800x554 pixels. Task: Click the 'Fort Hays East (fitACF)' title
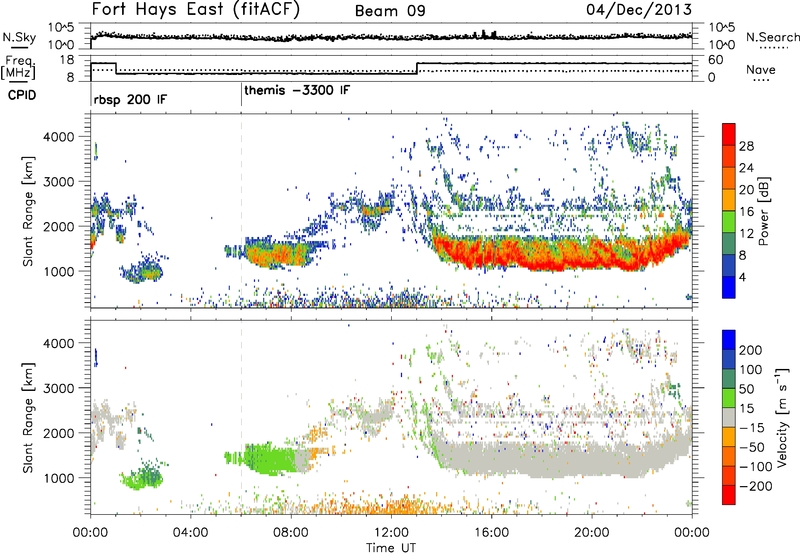[195, 10]
